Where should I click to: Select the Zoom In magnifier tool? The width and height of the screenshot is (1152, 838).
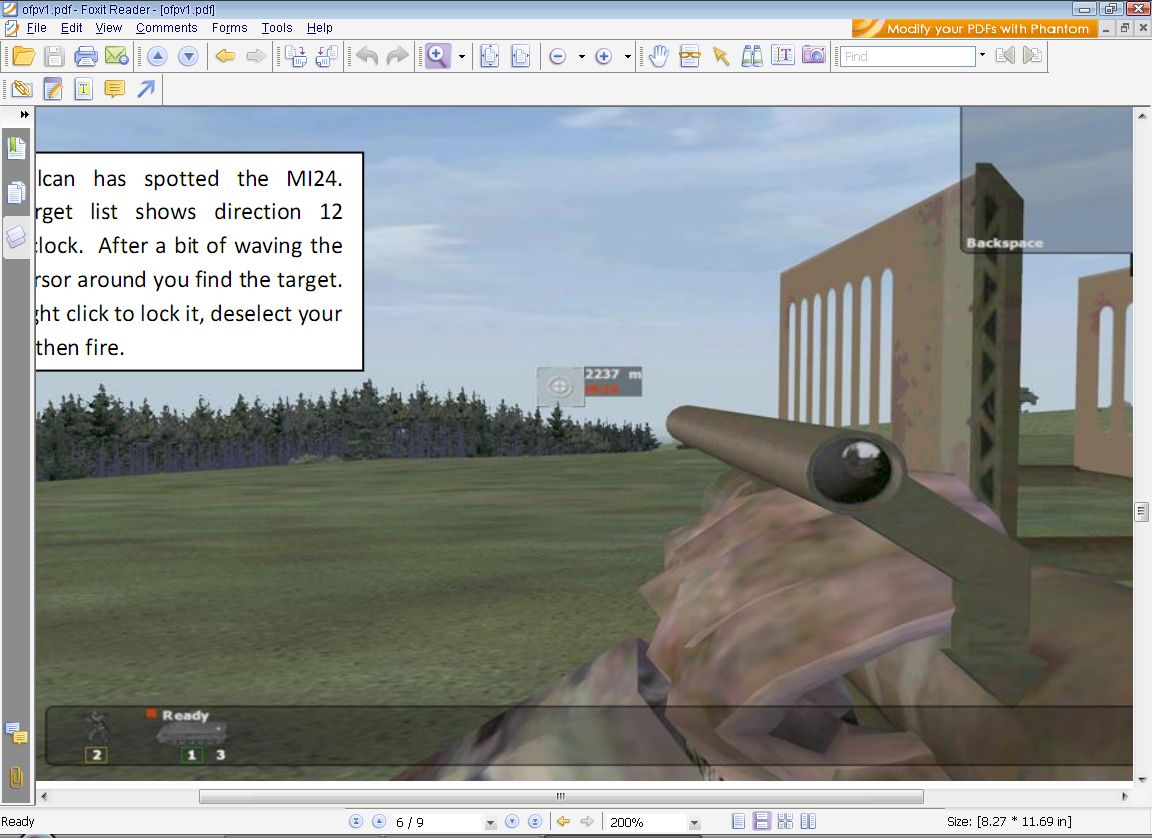tap(437, 56)
